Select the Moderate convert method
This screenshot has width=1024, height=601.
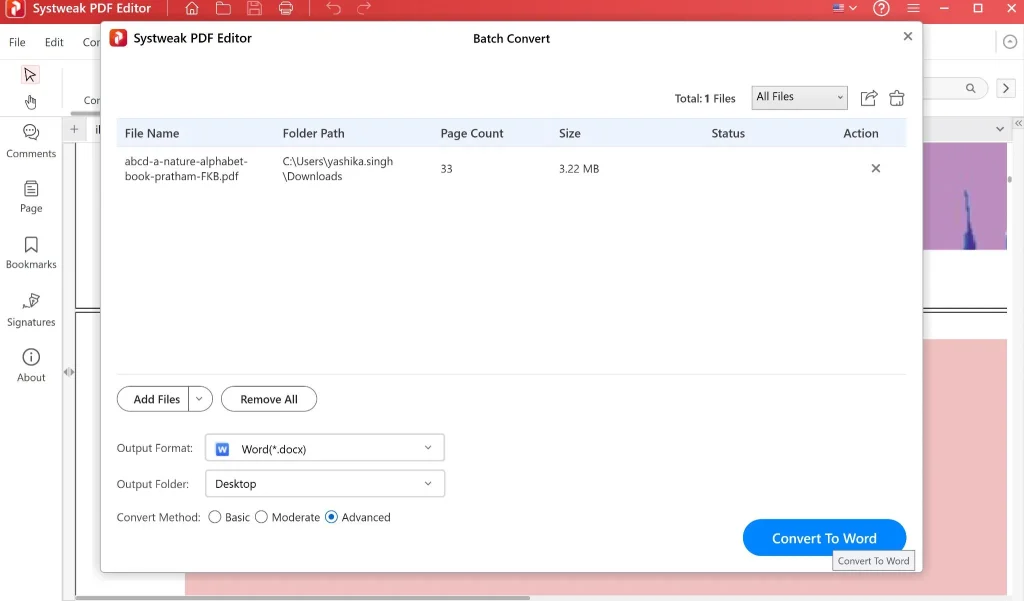tap(261, 517)
